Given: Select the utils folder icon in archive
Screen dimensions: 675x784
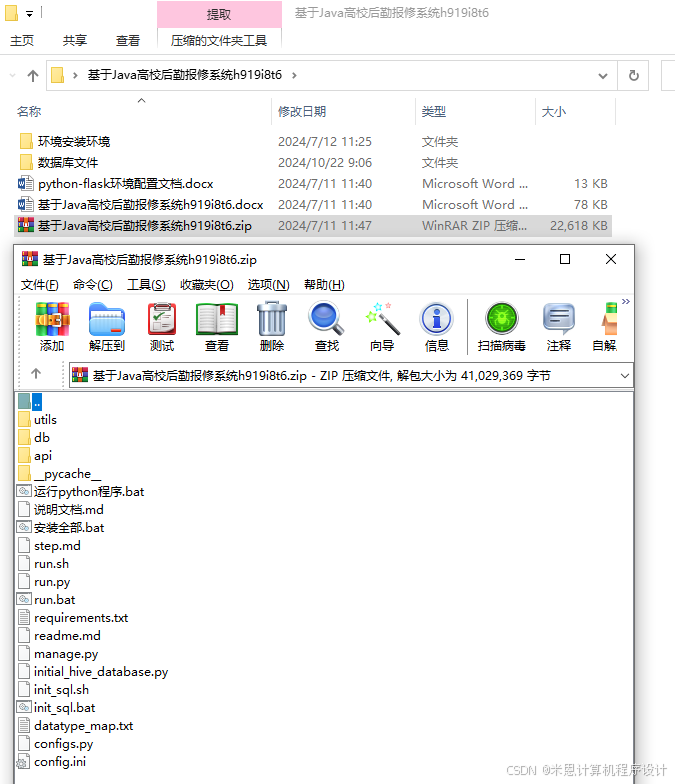Looking at the screenshot, I should (x=24, y=420).
